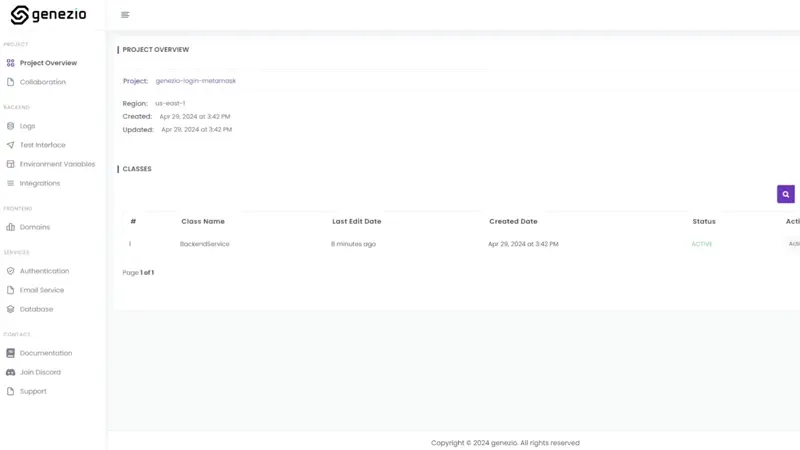This screenshot has width=800, height=450.
Task: Click the Class Name column header
Action: coord(203,221)
